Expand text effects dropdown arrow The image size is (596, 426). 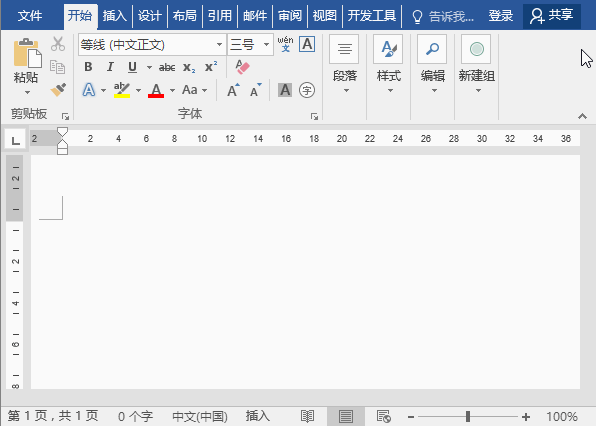click(x=103, y=90)
